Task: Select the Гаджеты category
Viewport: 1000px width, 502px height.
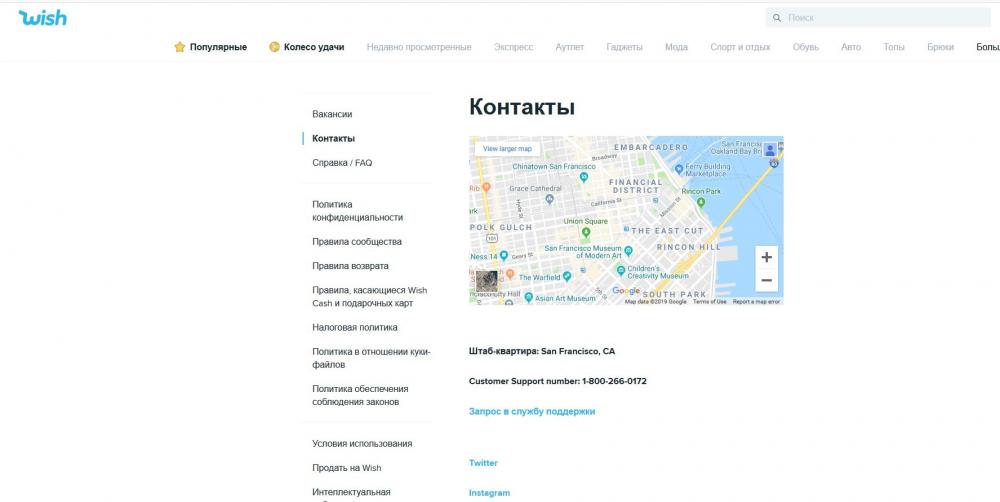Action: tap(624, 47)
